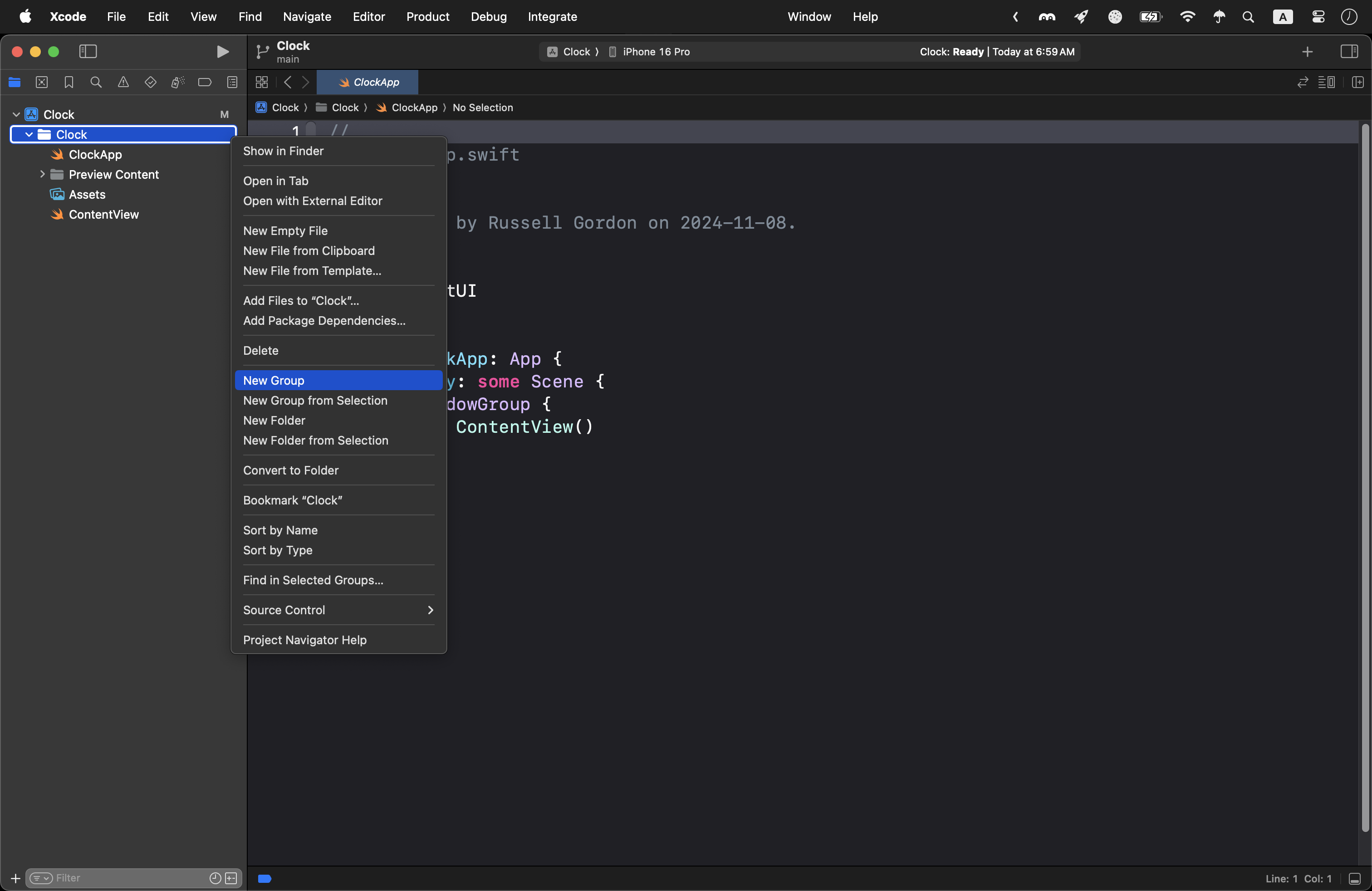
Task: Open the find navigator magnifier icon
Action: (96, 83)
